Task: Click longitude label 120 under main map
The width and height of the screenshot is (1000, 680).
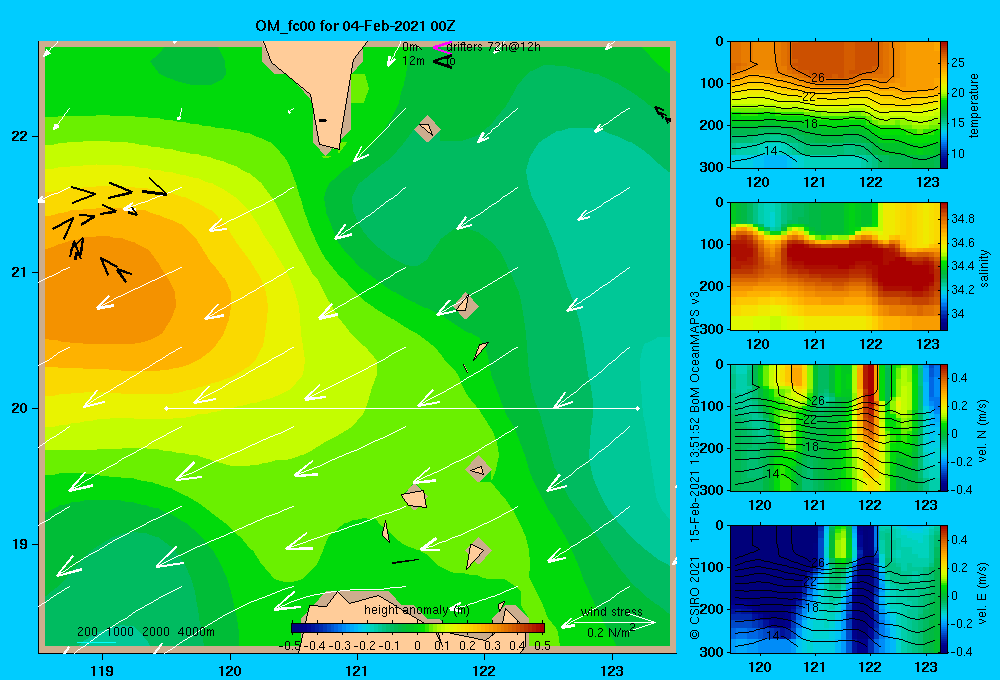Action: (x=230, y=670)
